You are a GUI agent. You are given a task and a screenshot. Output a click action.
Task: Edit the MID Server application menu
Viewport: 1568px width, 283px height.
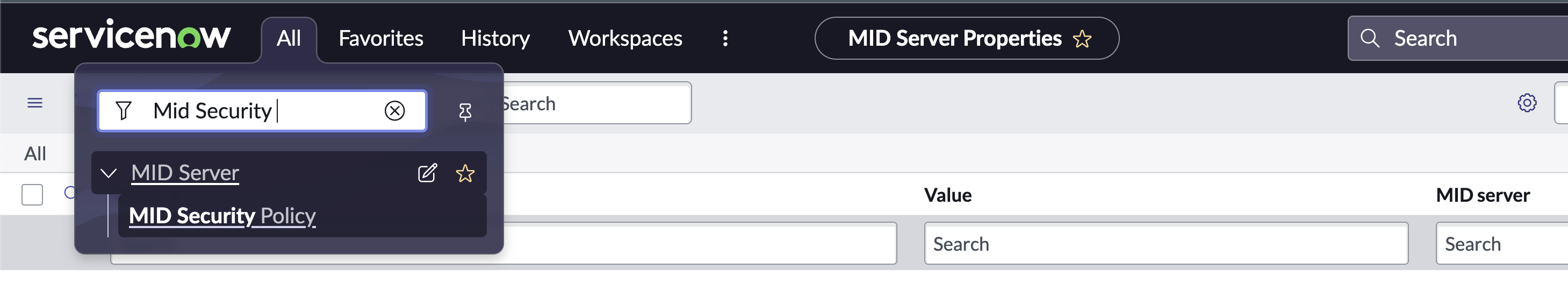pyautogui.click(x=427, y=173)
